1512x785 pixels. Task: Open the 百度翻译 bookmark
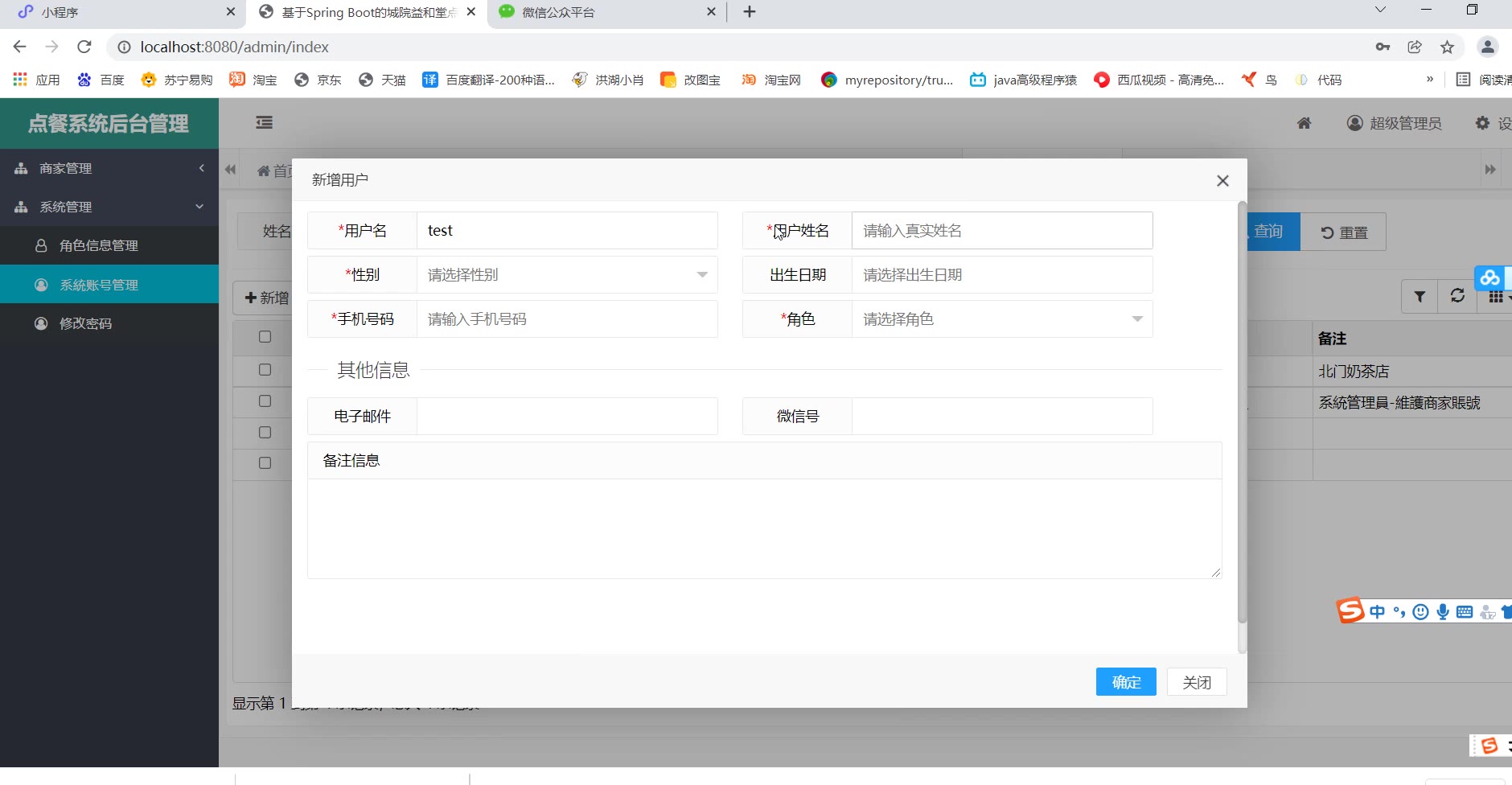coord(489,80)
